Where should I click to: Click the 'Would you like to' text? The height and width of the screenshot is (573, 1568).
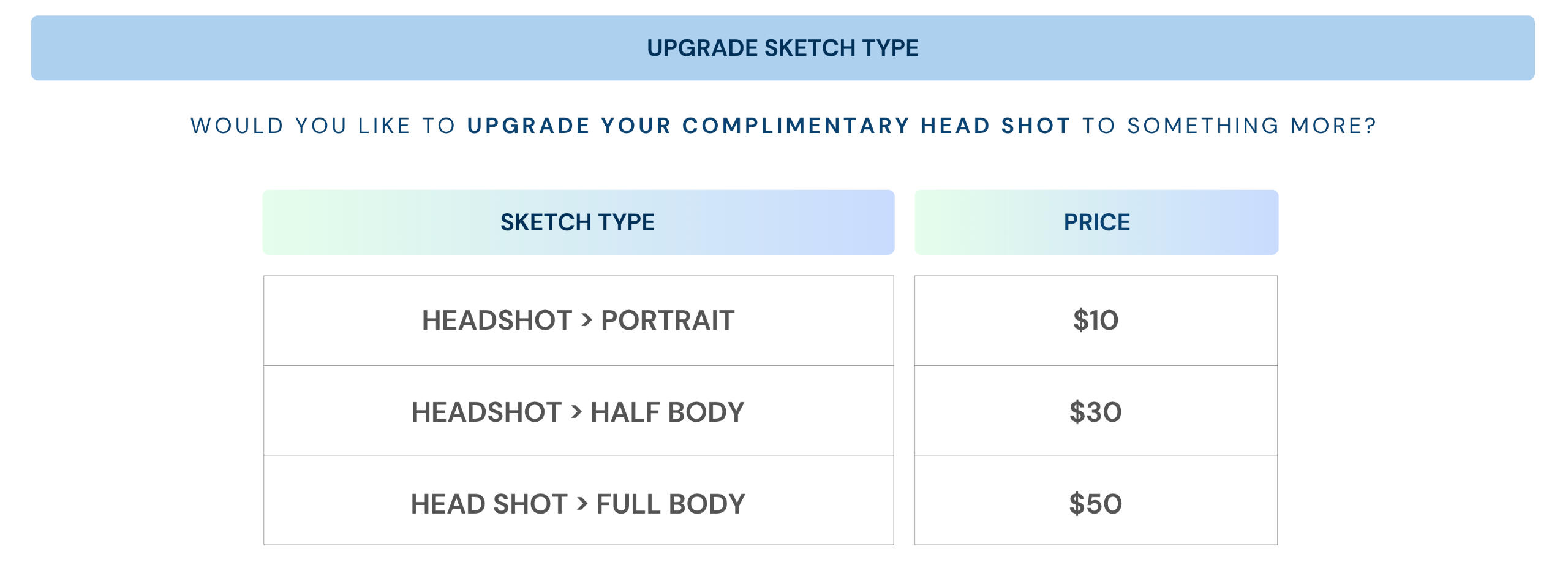(323, 126)
